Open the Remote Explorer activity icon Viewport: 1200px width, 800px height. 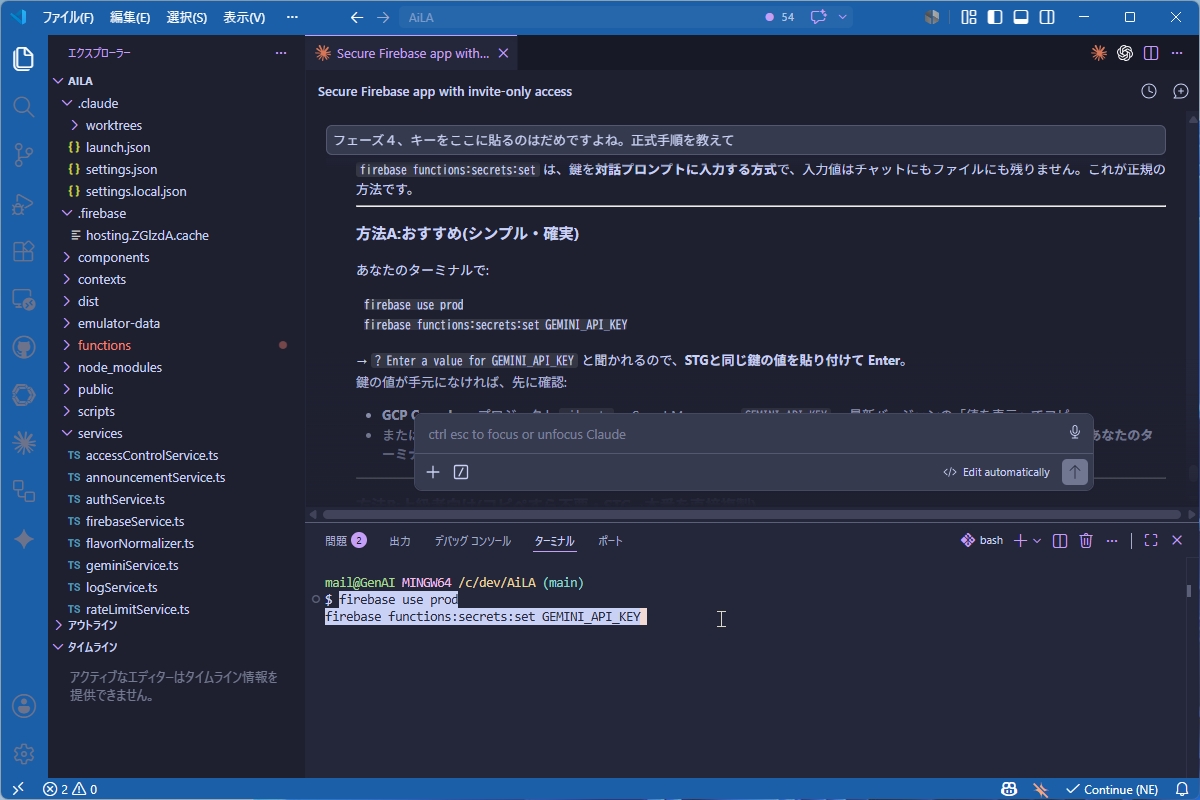point(24,299)
